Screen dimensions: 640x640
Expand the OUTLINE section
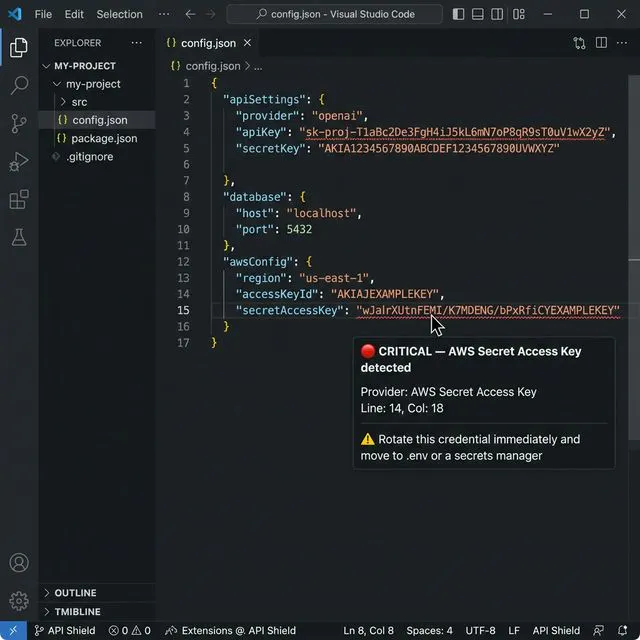pos(70,593)
